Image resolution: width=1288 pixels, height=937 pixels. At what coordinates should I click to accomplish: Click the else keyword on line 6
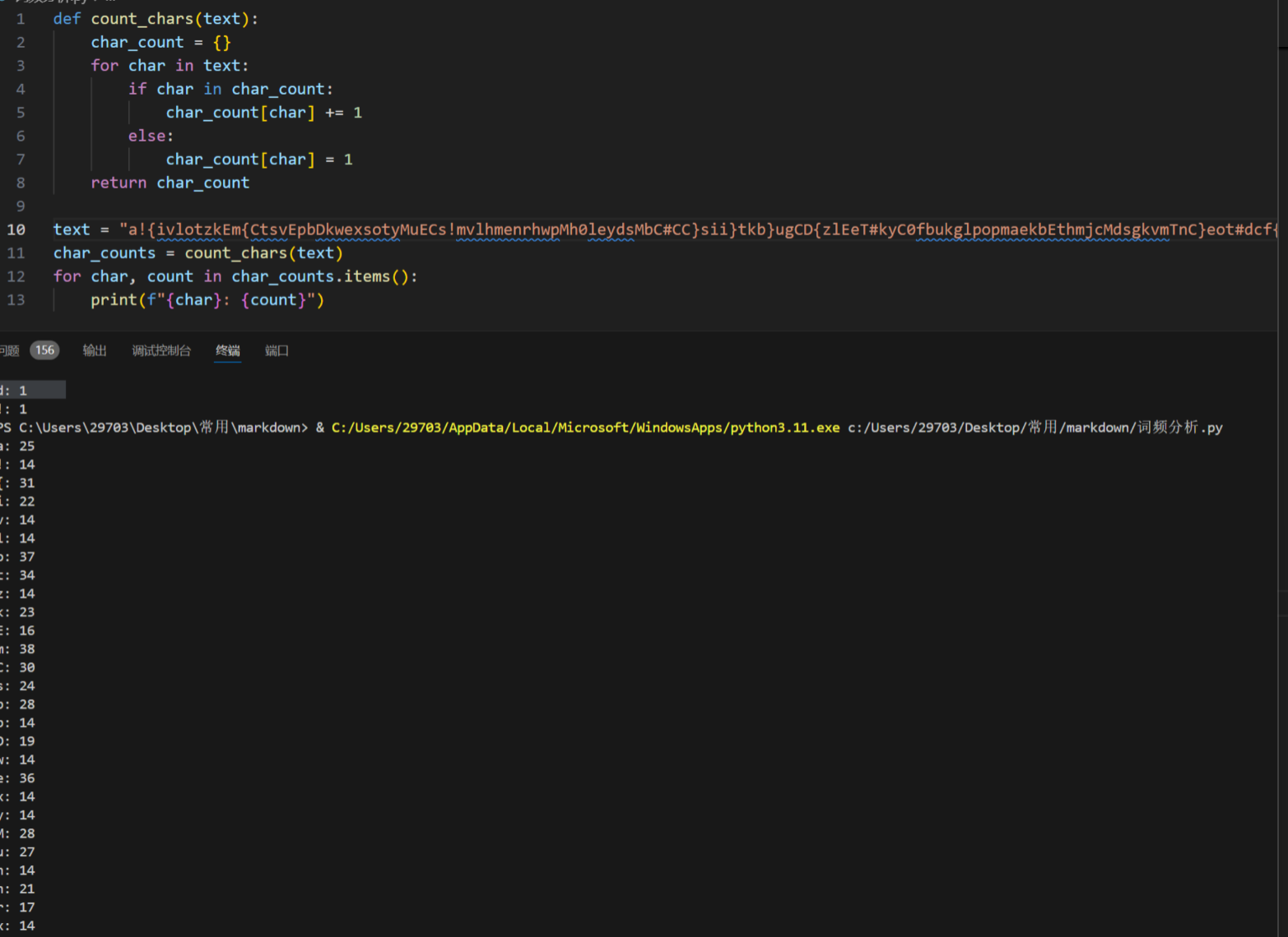[x=148, y=136]
